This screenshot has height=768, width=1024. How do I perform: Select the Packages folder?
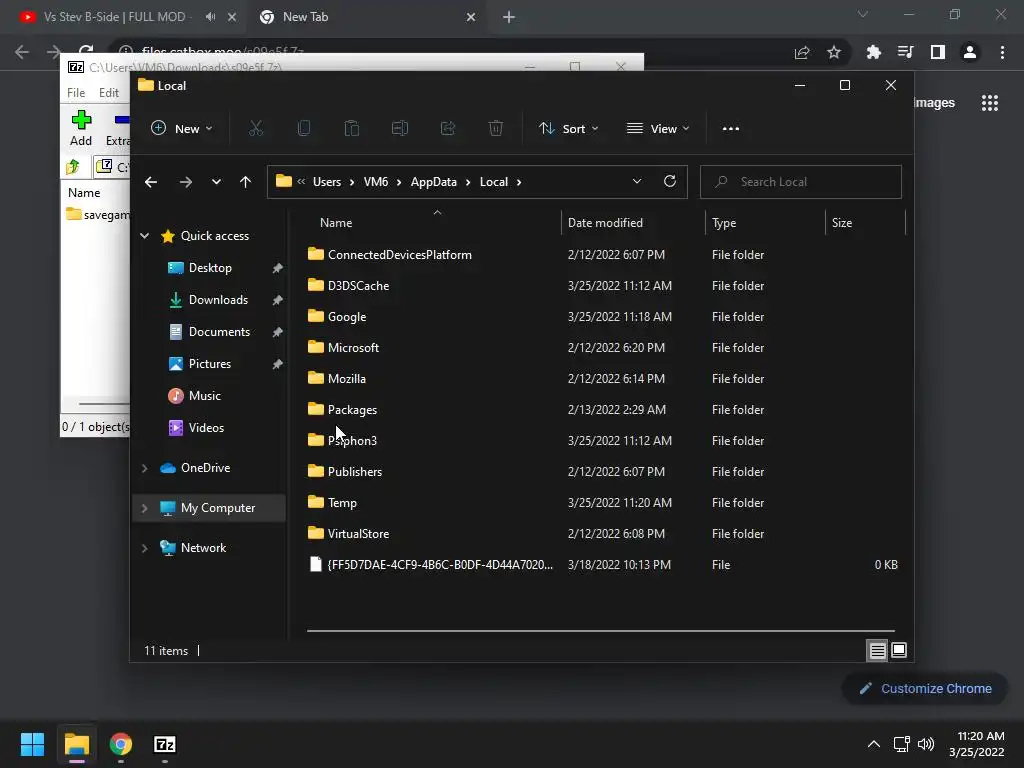click(352, 409)
